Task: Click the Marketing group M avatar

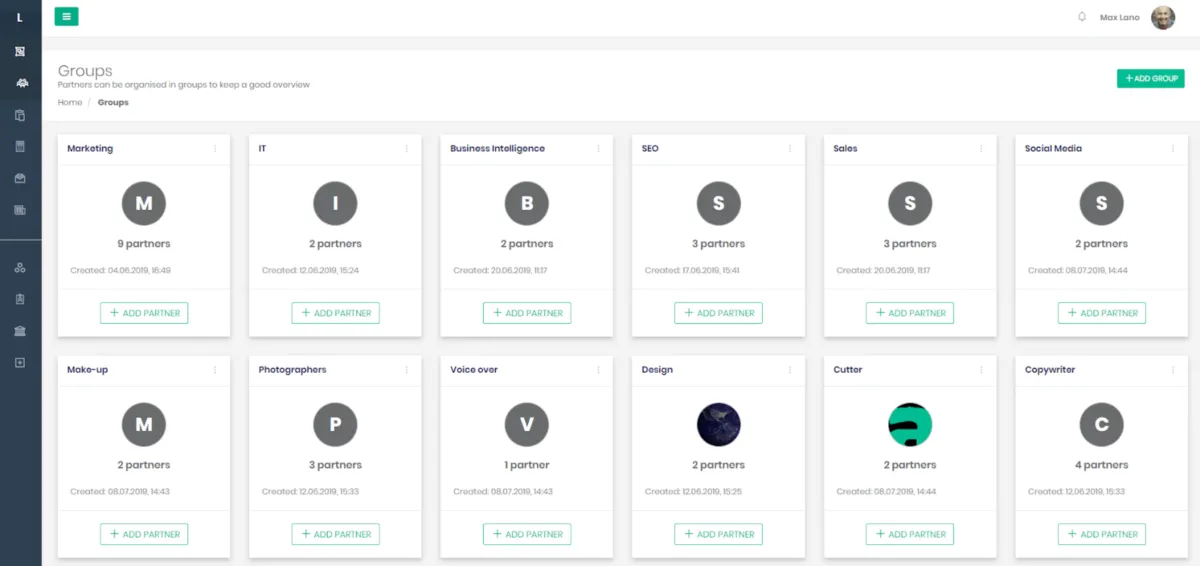Action: tap(144, 204)
